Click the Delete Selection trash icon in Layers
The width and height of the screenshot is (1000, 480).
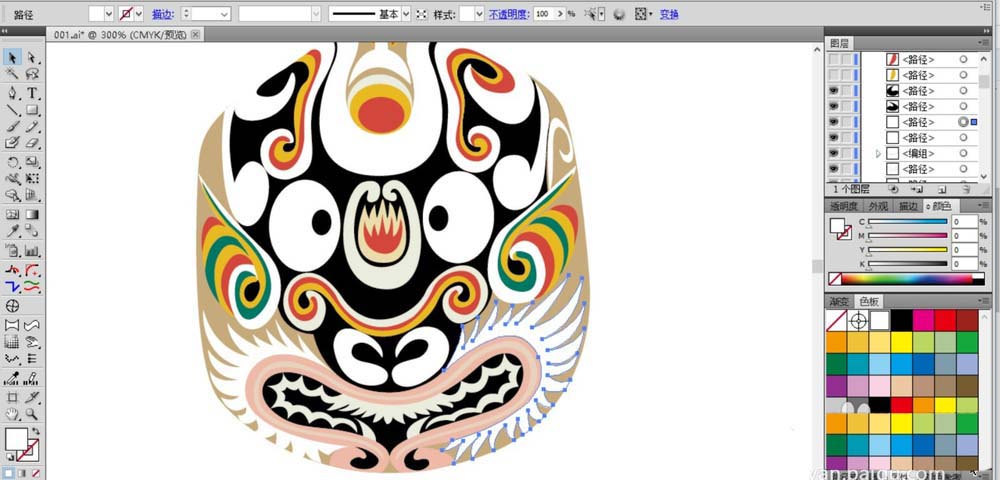(967, 188)
